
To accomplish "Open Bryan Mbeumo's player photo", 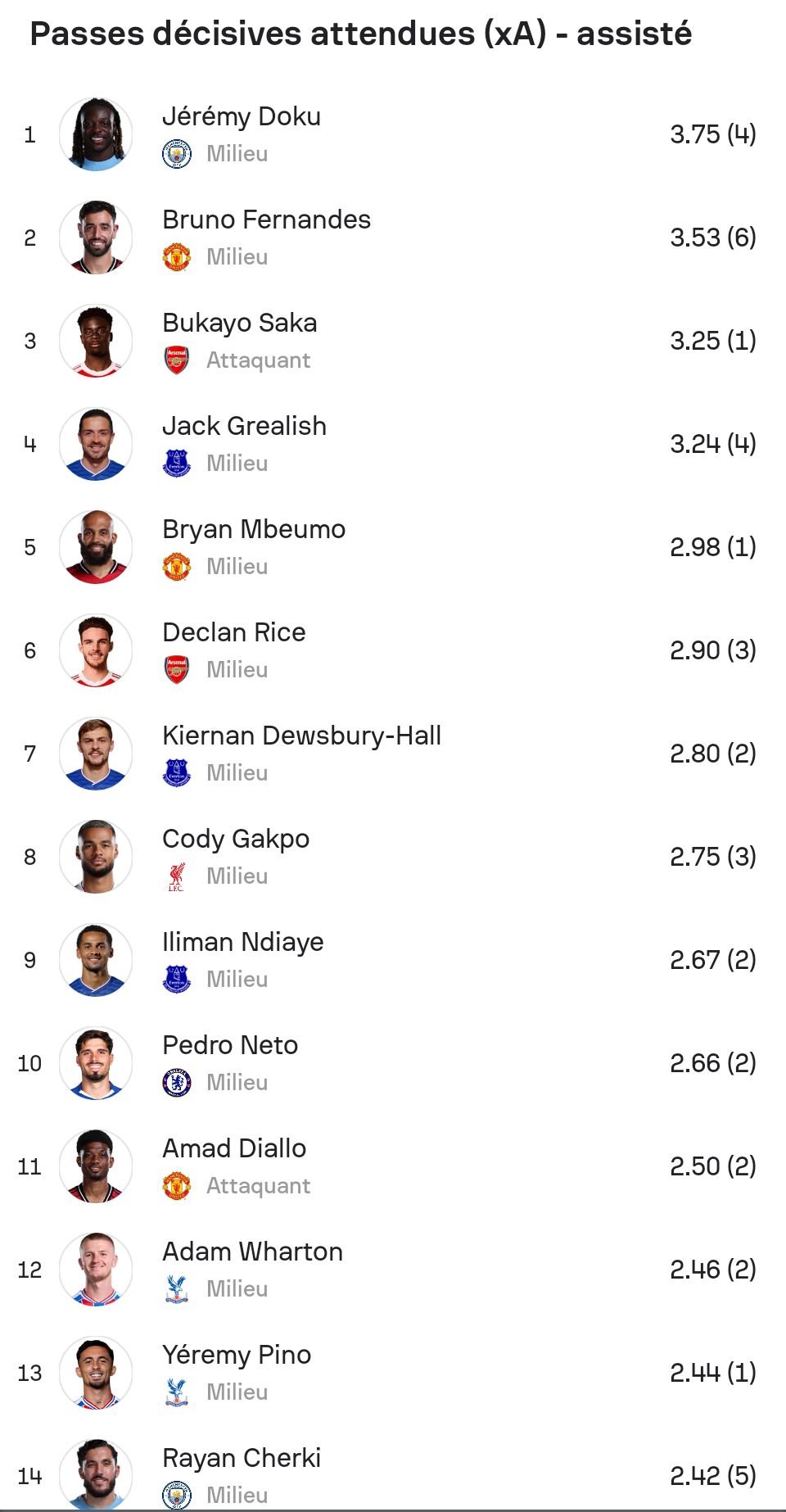I will (x=96, y=547).
